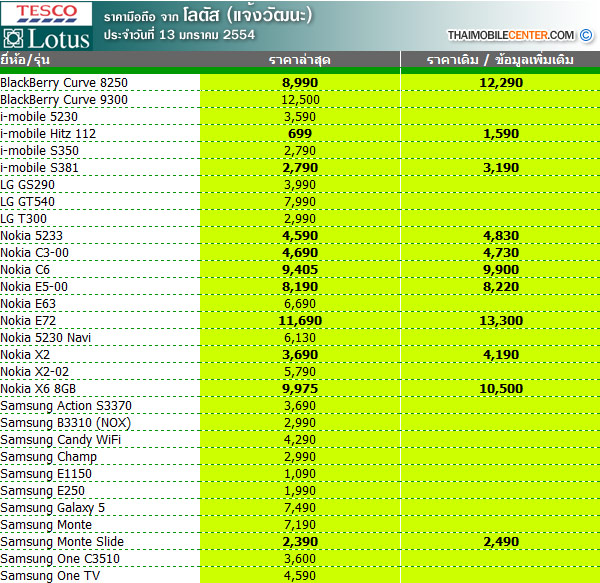Click the 8,990 latest price value
This screenshot has height=583, width=600.
(300, 83)
